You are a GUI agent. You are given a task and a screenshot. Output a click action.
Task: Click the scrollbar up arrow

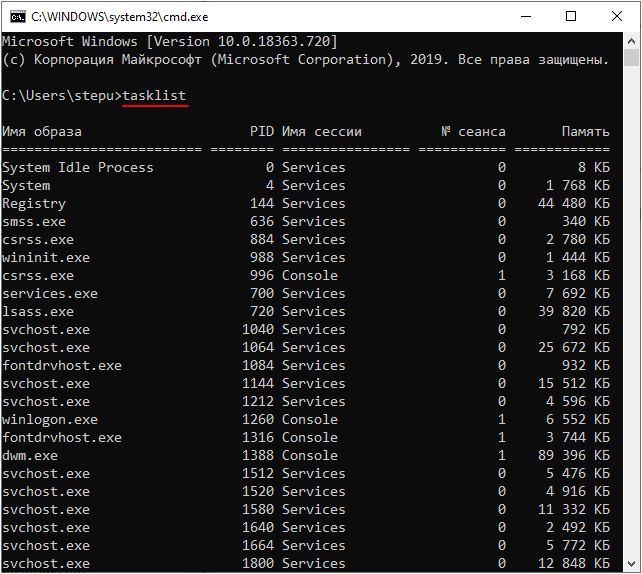(x=631, y=41)
